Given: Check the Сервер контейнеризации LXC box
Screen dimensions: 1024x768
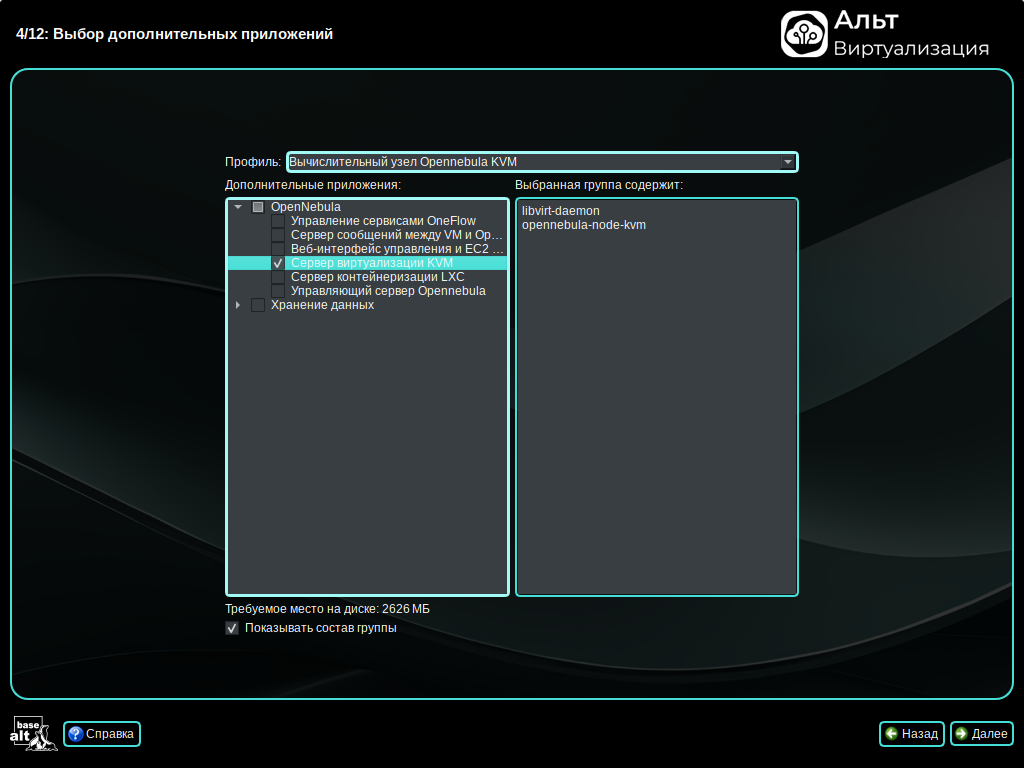Looking at the screenshot, I should (278, 277).
